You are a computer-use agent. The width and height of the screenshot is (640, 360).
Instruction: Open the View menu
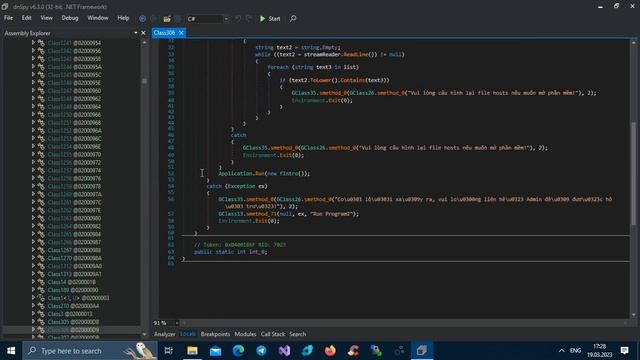[x=47, y=18]
